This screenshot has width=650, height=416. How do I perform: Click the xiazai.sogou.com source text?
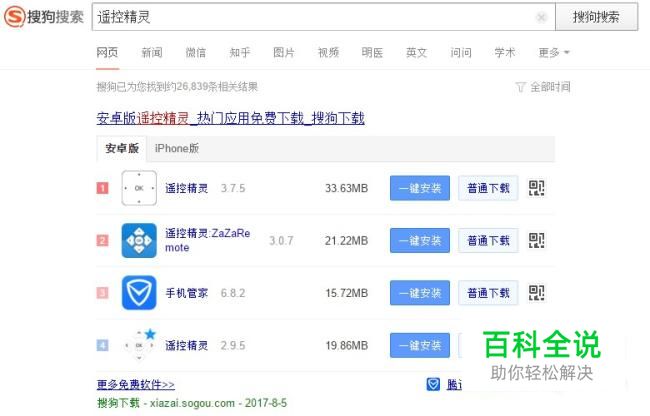[192, 403]
